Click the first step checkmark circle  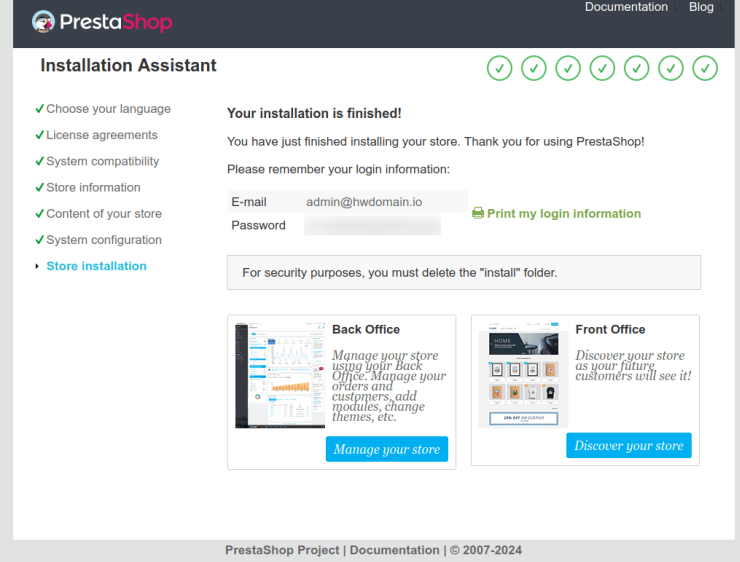[499, 68]
